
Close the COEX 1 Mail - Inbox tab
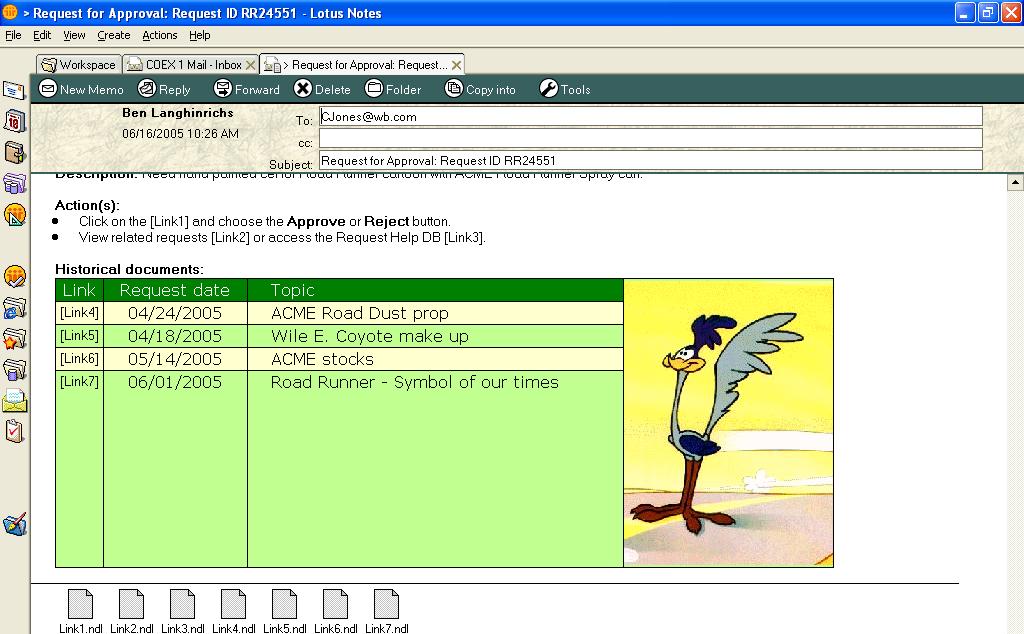pos(250,65)
